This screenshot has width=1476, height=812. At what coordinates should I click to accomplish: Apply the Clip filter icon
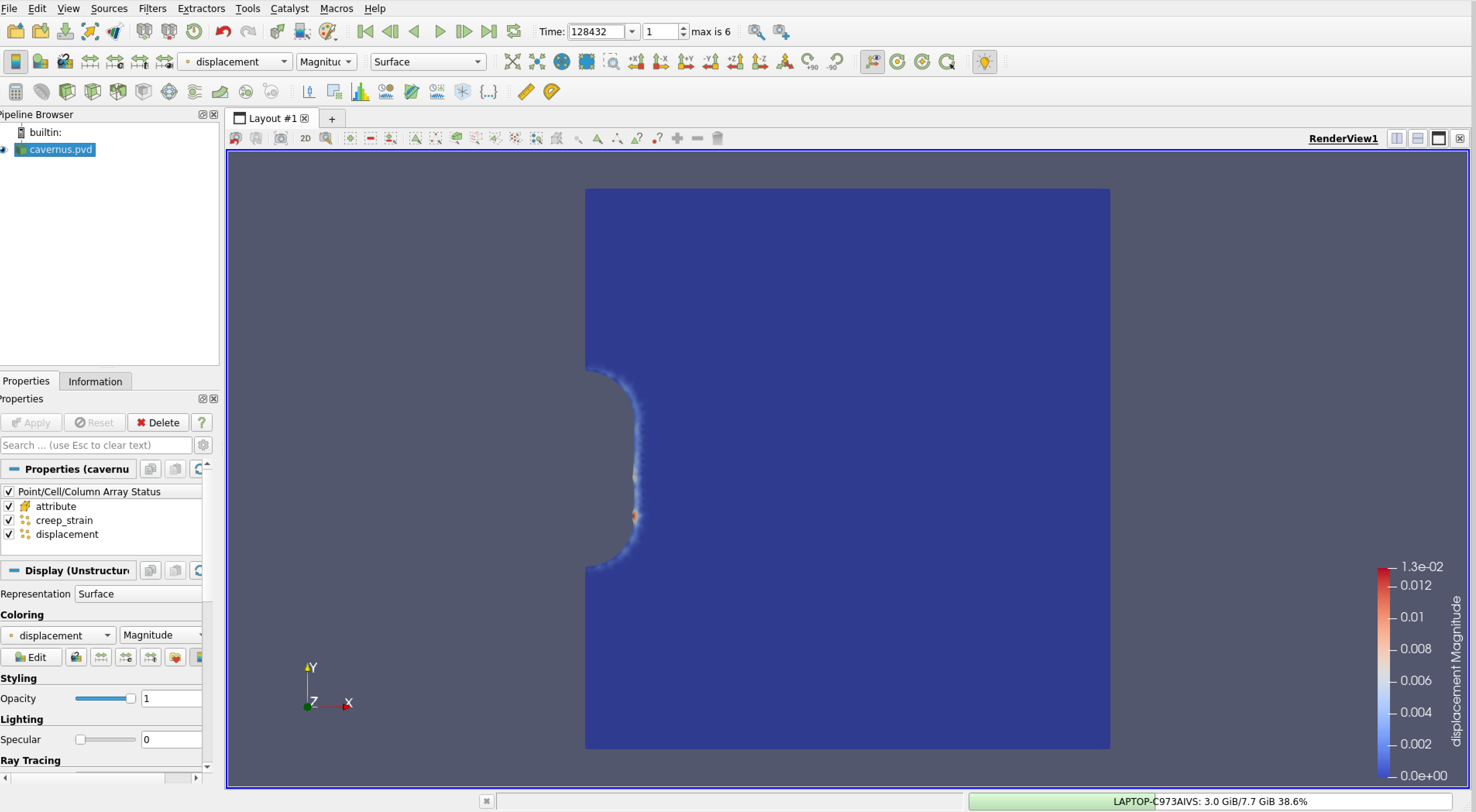(x=67, y=92)
